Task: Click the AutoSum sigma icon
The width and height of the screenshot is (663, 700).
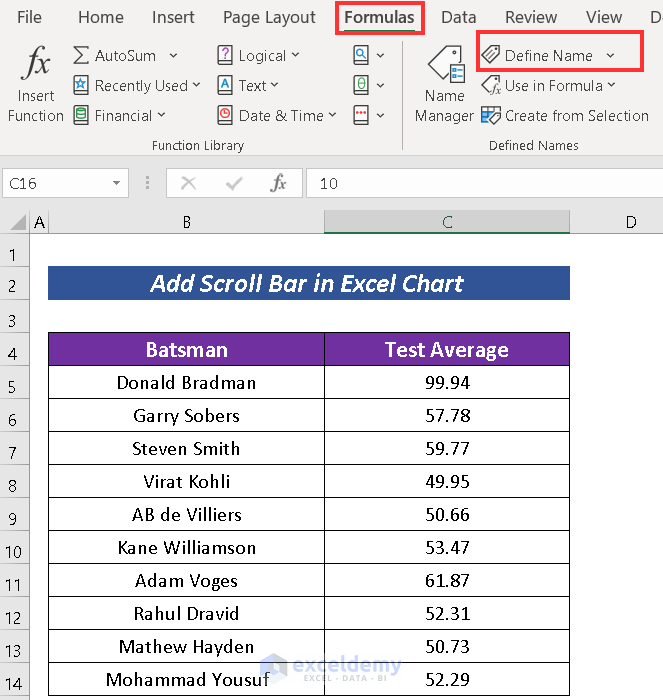Action: point(81,55)
